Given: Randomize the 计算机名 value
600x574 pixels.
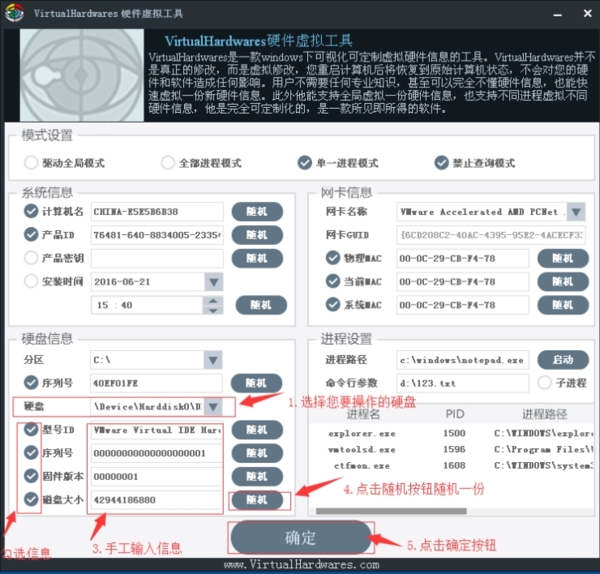Looking at the screenshot, I should (x=257, y=212).
